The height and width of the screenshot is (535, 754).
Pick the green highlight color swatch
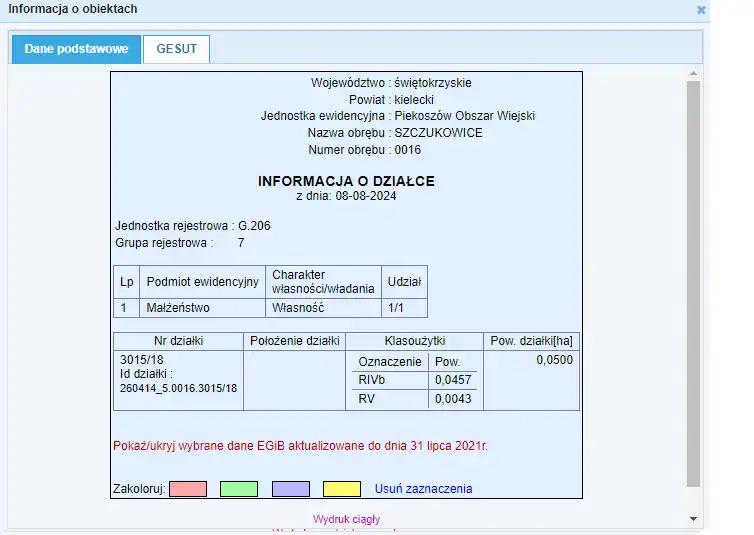click(239, 489)
